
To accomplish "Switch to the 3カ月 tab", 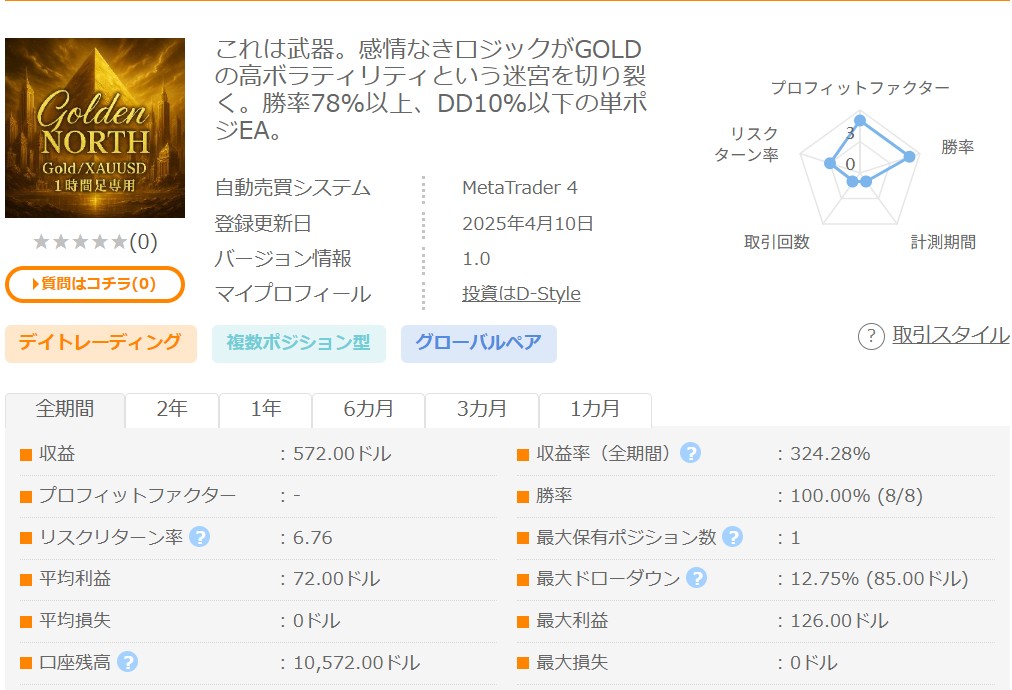I will click(x=482, y=409).
